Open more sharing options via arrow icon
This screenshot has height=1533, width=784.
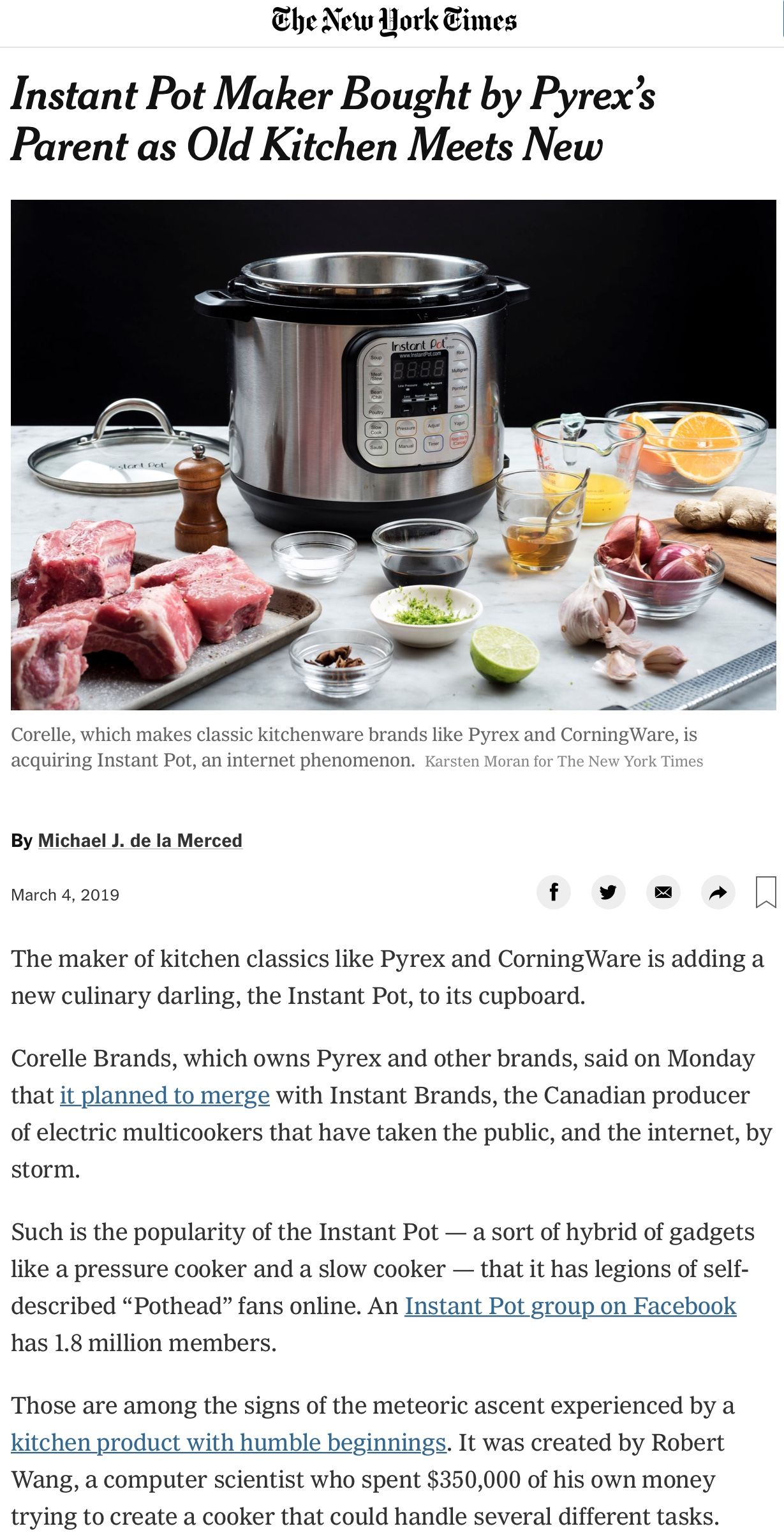click(718, 892)
